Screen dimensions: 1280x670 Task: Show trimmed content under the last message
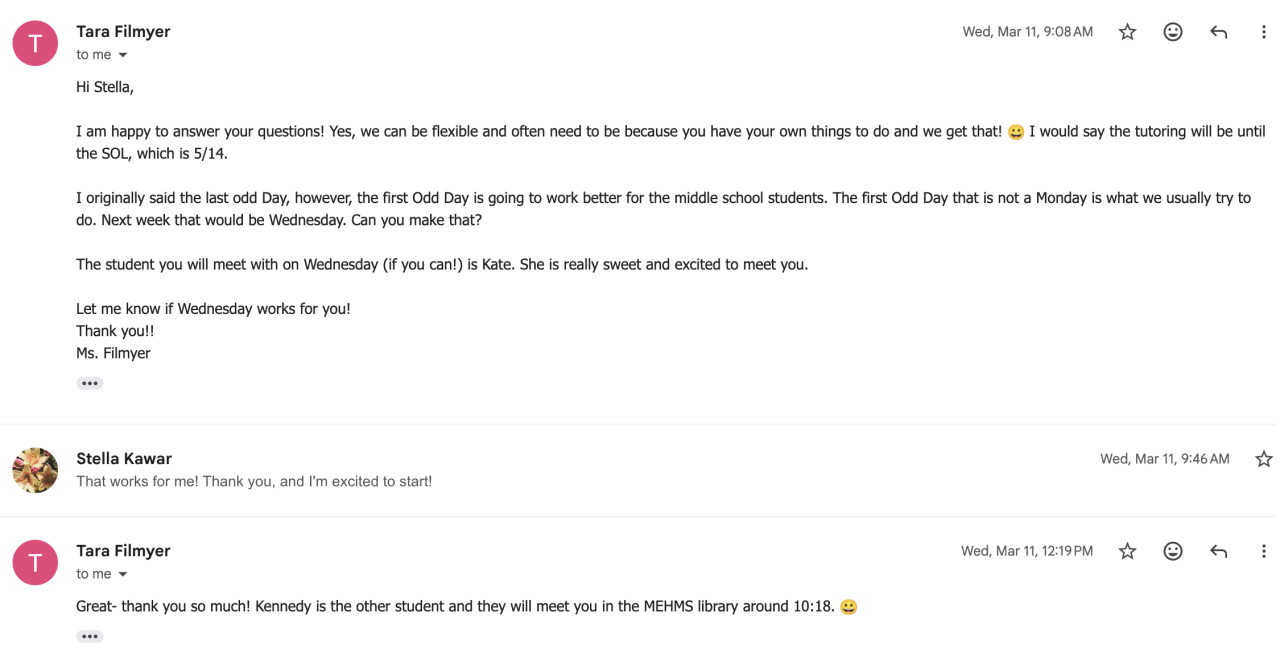click(x=90, y=636)
